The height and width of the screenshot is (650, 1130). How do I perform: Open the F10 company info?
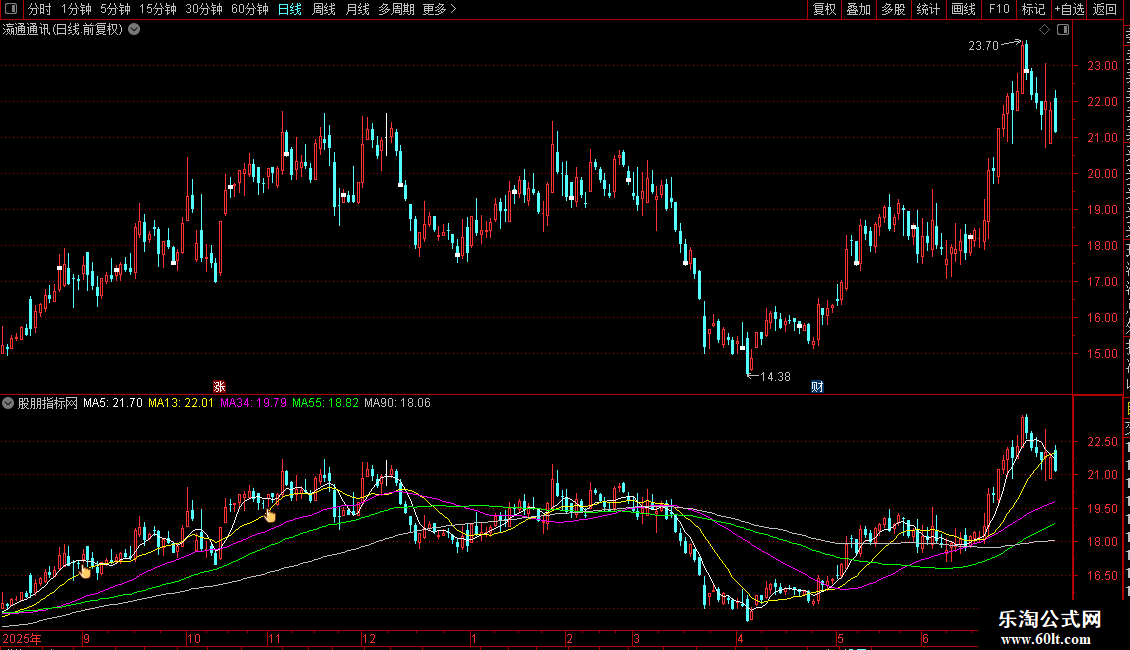click(x=999, y=9)
